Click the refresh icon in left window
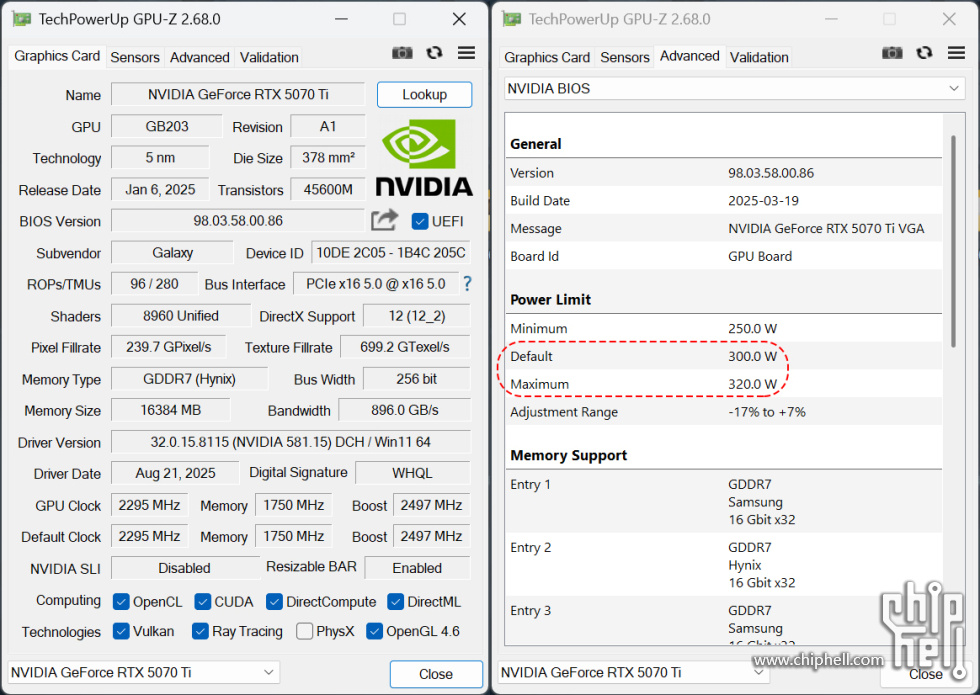Viewport: 980px width, 695px height. coord(434,53)
